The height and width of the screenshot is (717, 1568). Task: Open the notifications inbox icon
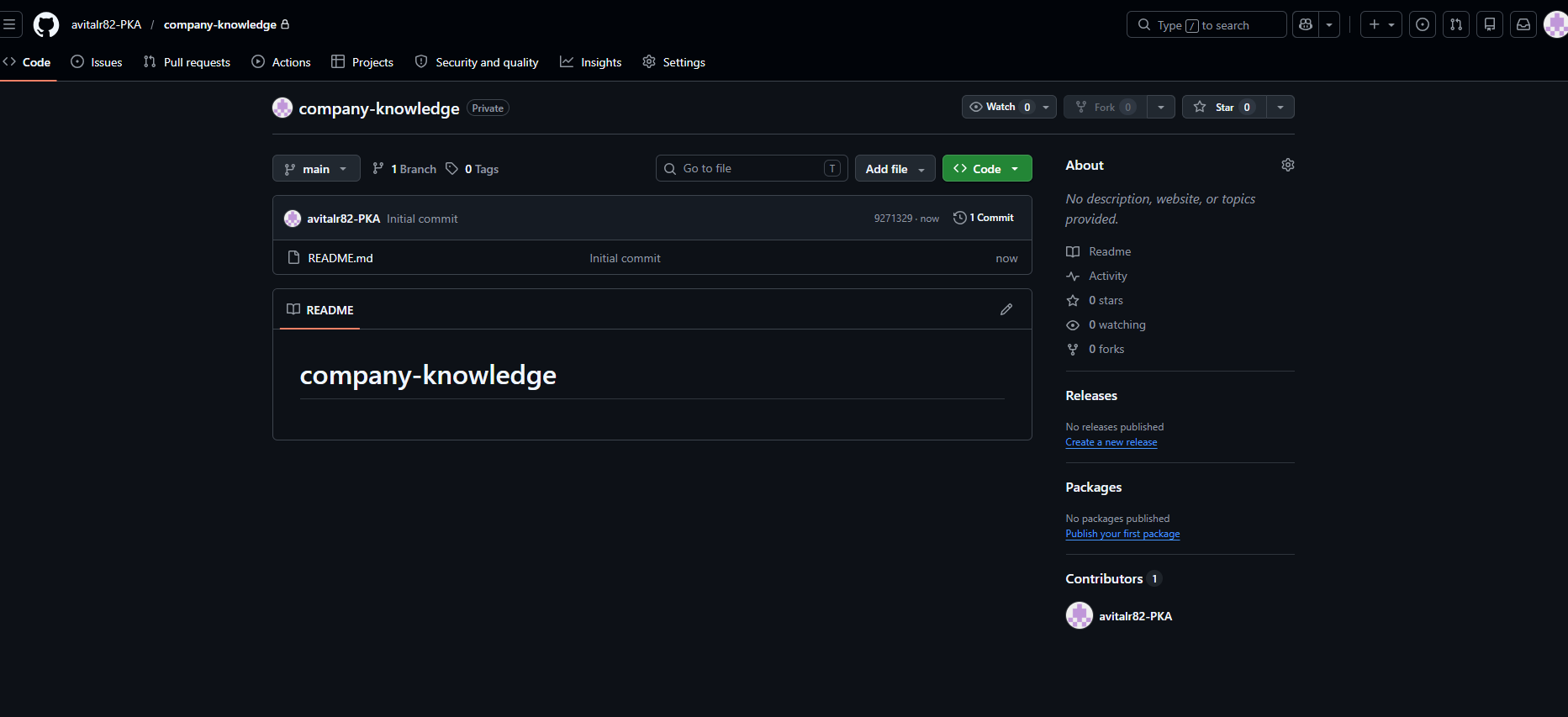1523,25
